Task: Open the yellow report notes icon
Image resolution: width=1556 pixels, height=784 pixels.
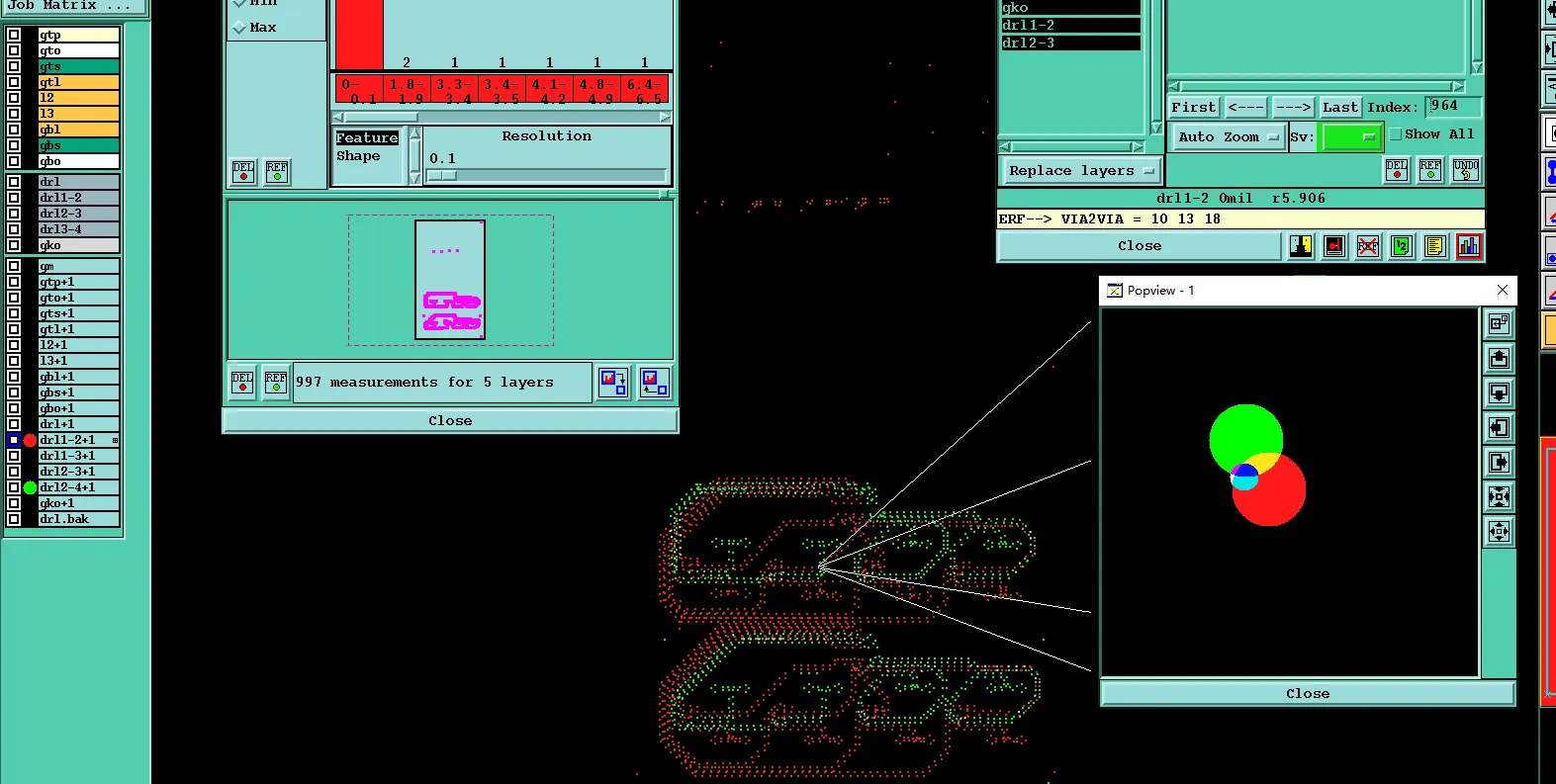Action: (1435, 246)
